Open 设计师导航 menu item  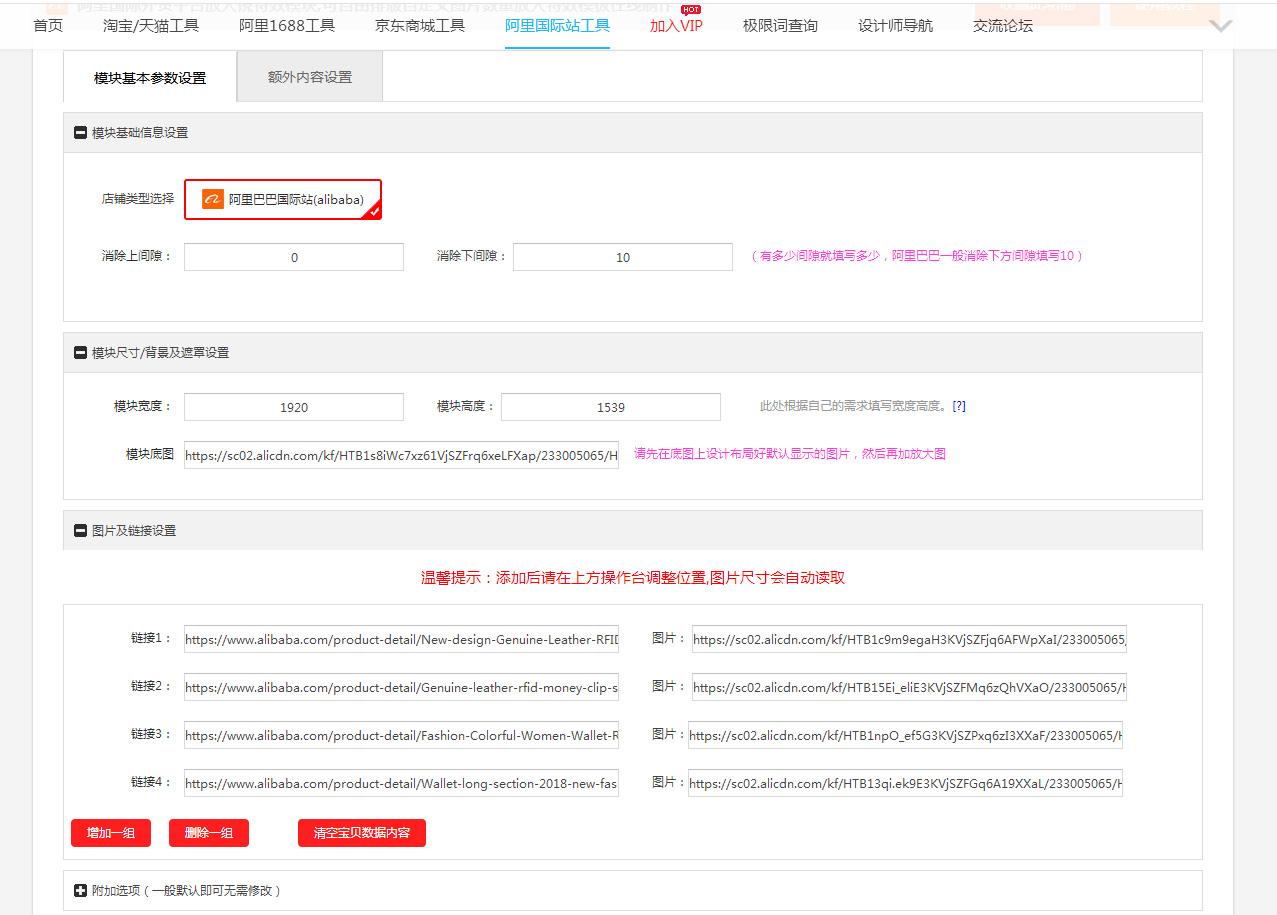coord(895,26)
